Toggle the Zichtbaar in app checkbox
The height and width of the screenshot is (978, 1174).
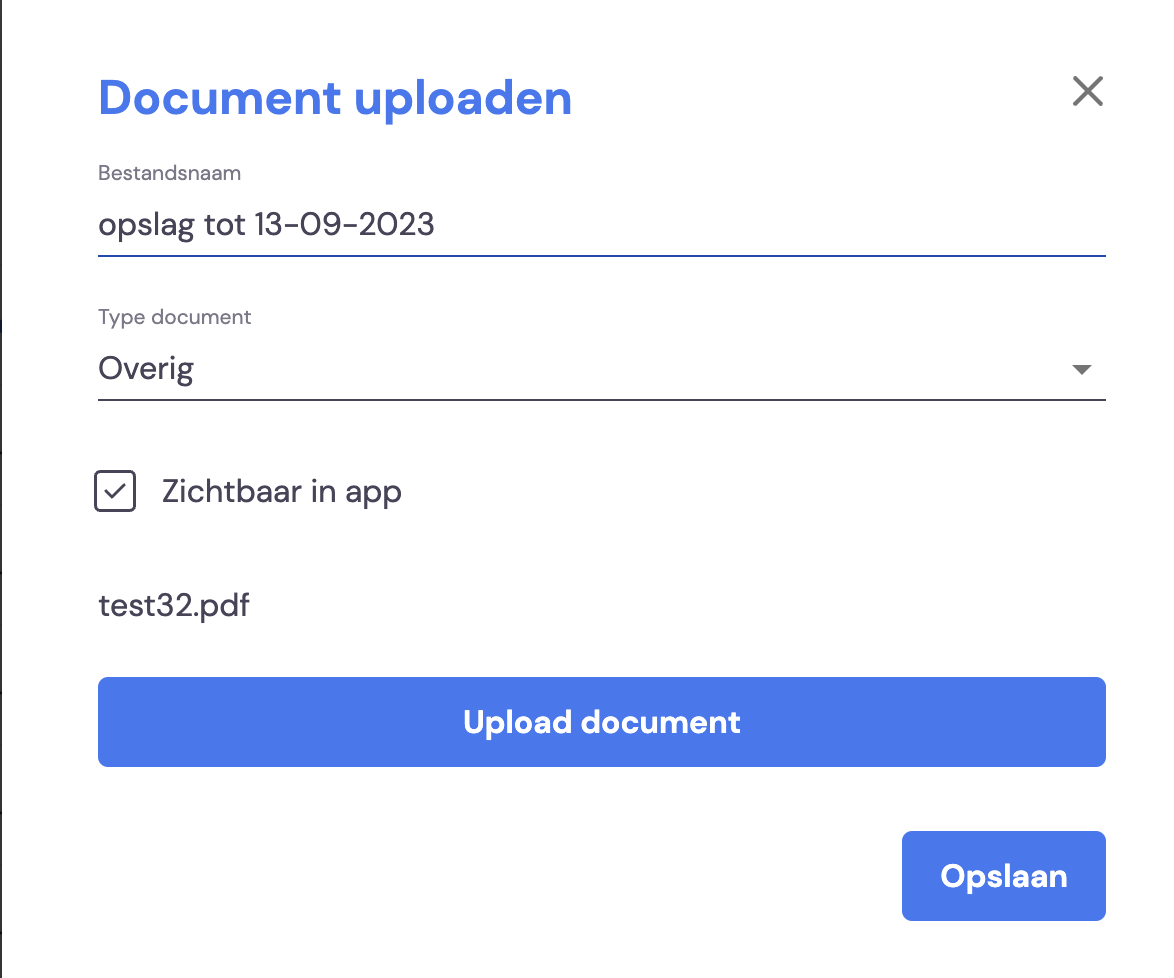click(x=115, y=491)
